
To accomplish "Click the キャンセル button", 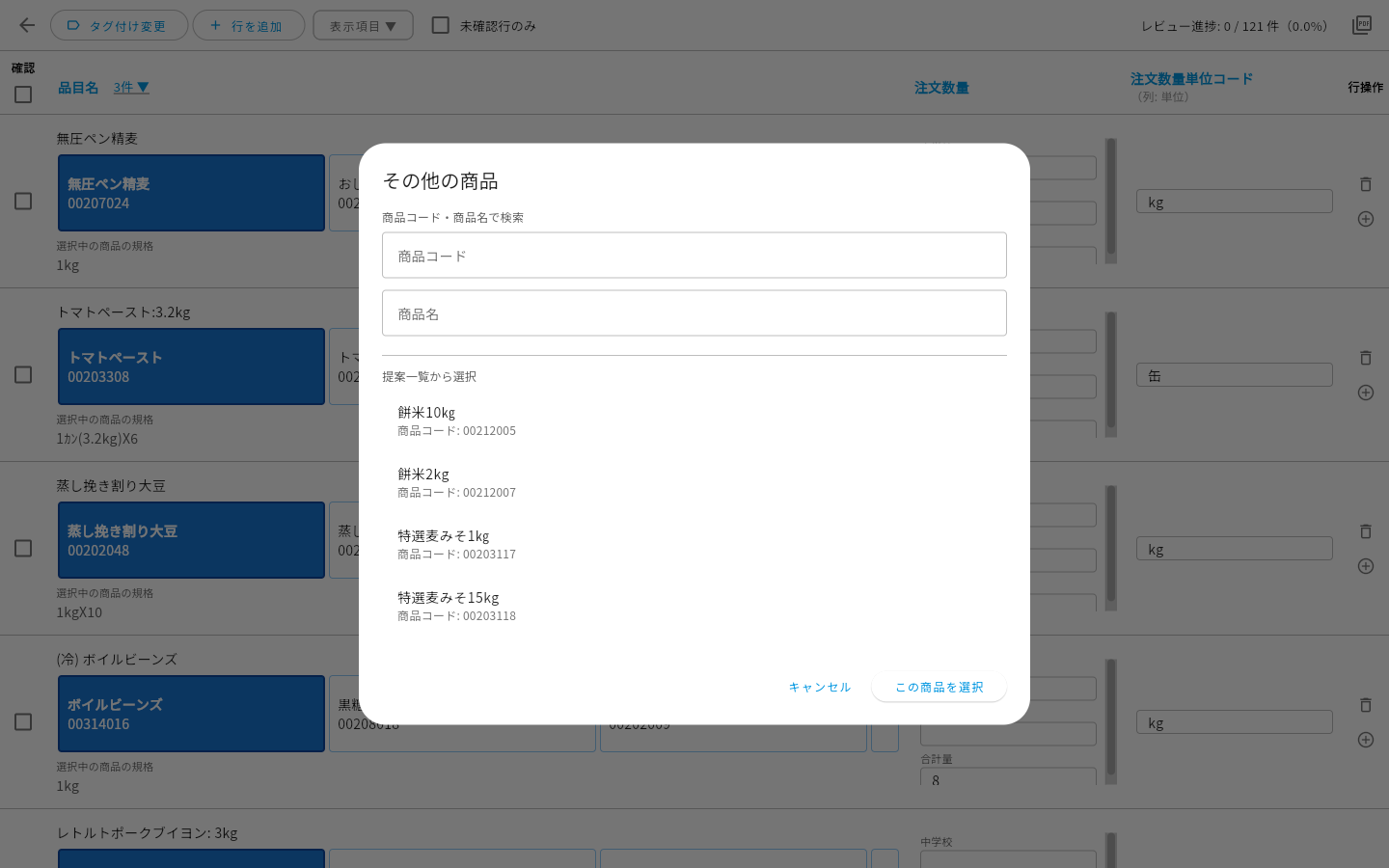I will point(820,687).
